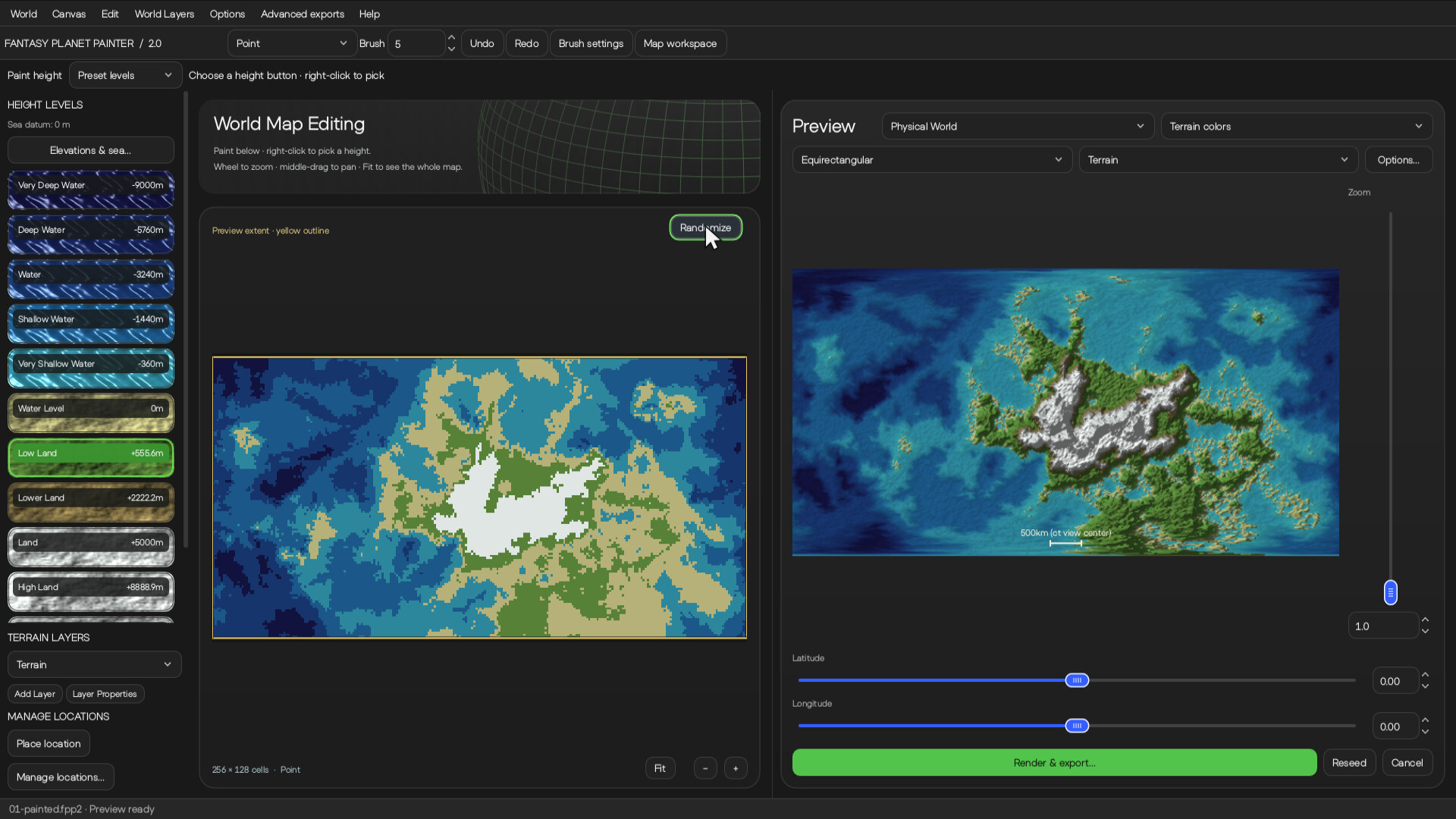1456x819 pixels.
Task: Decrement longitude value down arrow
Action: point(1426,732)
